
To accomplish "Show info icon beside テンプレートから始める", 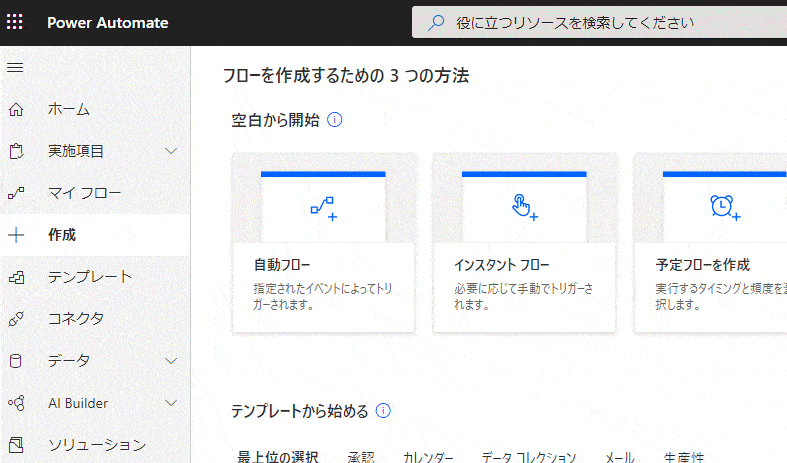I will 383,411.
